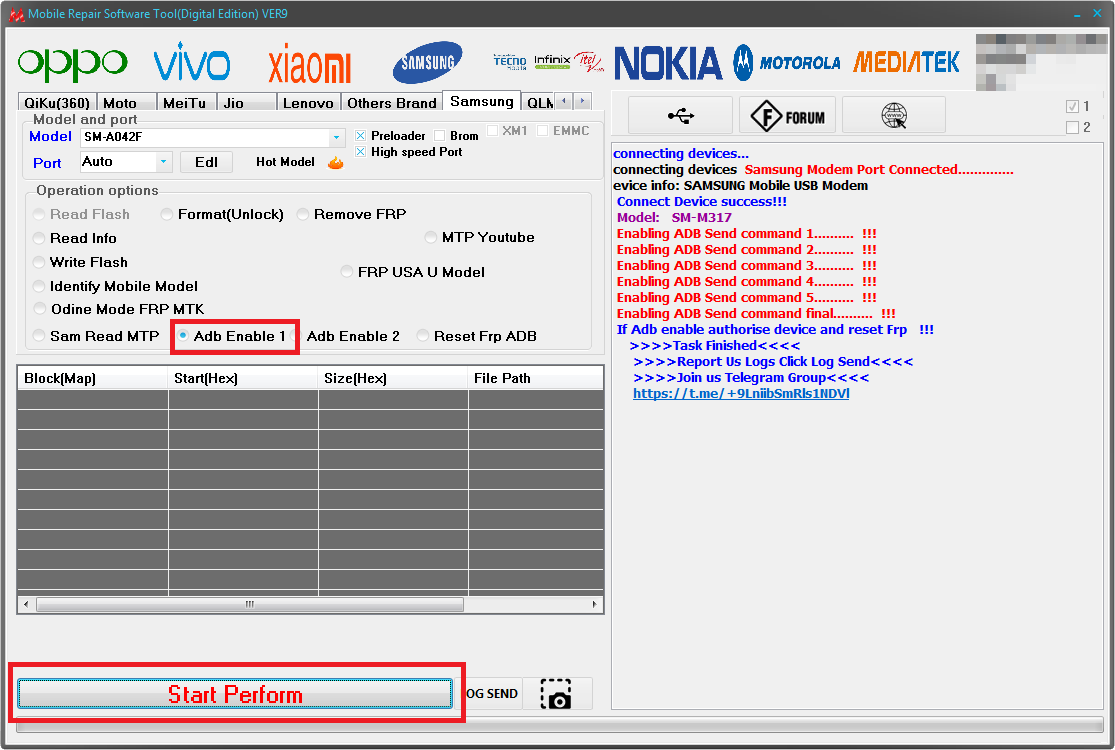Click the Xiaomi brand logo
1115x750 pixels.
point(309,64)
